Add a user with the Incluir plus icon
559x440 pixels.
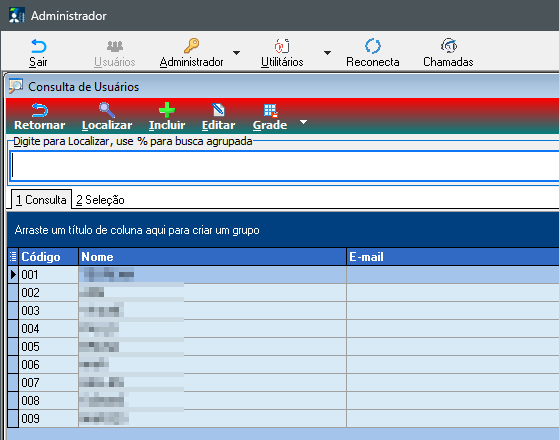(166, 110)
